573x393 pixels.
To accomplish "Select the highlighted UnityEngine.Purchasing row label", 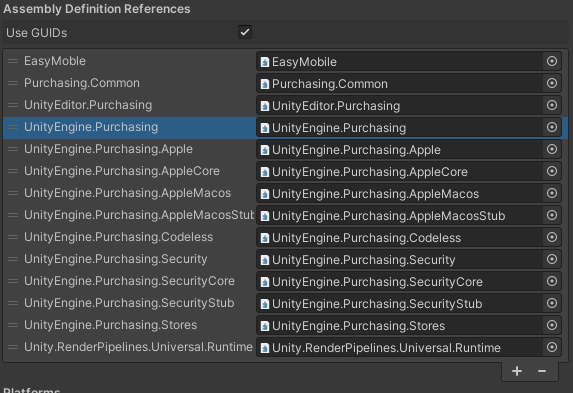I will click(x=91, y=127).
